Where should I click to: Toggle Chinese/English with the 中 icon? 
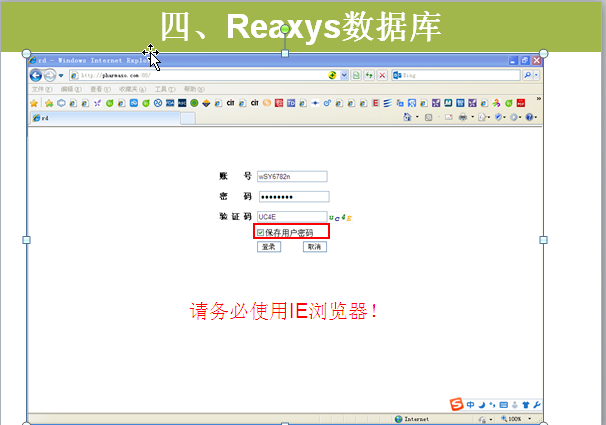click(x=470, y=405)
